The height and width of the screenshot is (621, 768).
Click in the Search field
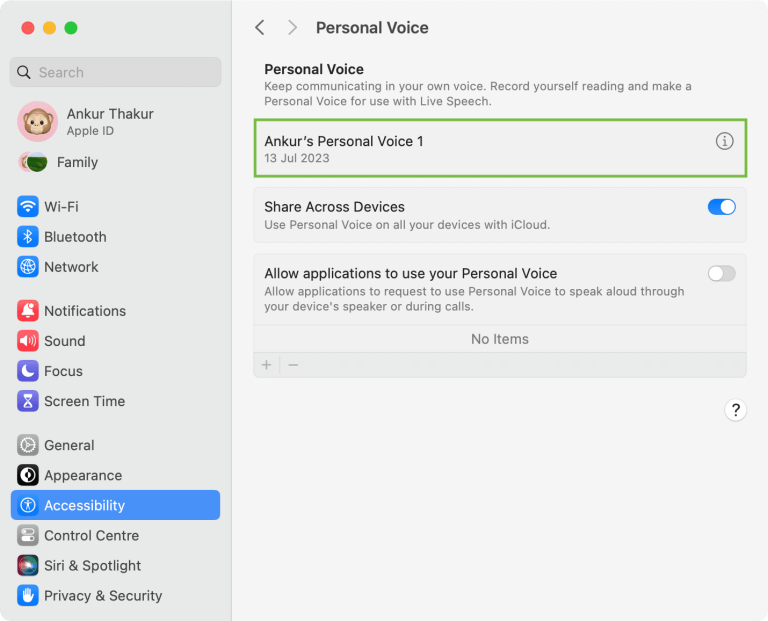click(x=116, y=72)
